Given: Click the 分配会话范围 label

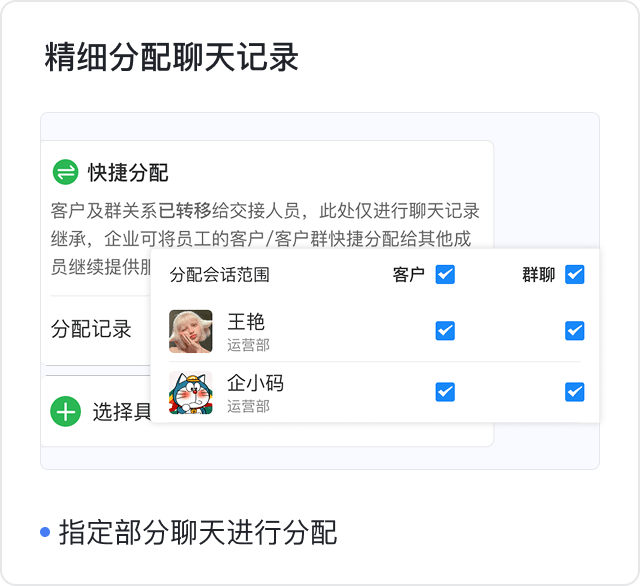Looking at the screenshot, I should 219,275.
